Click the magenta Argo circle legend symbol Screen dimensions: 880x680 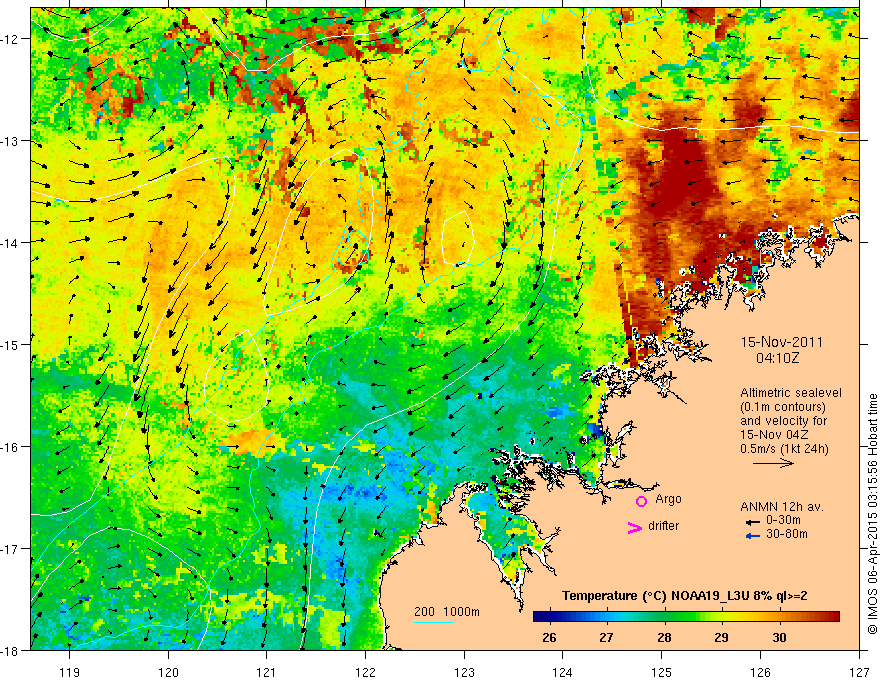click(641, 501)
